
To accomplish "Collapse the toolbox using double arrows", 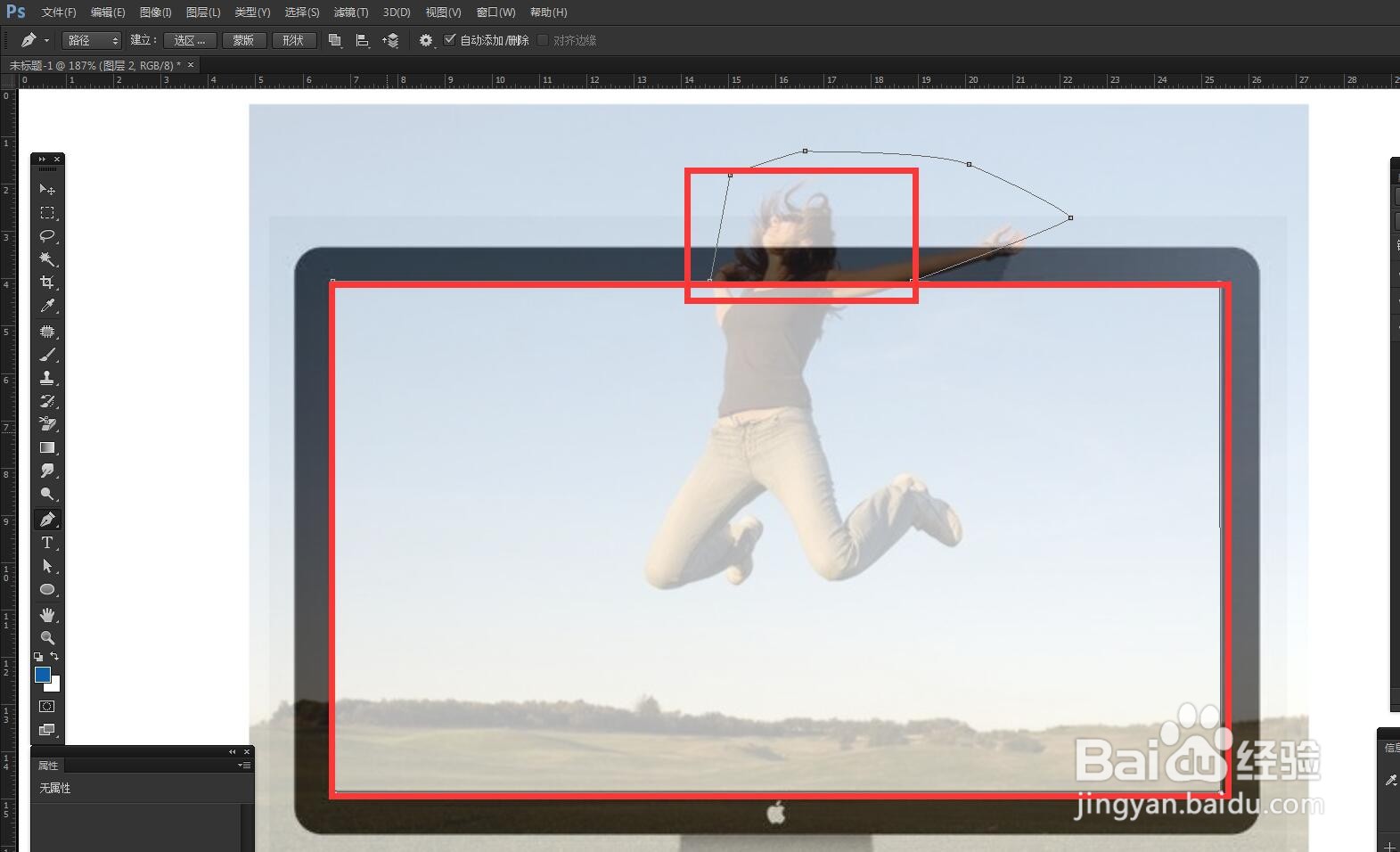I will pyautogui.click(x=41, y=160).
